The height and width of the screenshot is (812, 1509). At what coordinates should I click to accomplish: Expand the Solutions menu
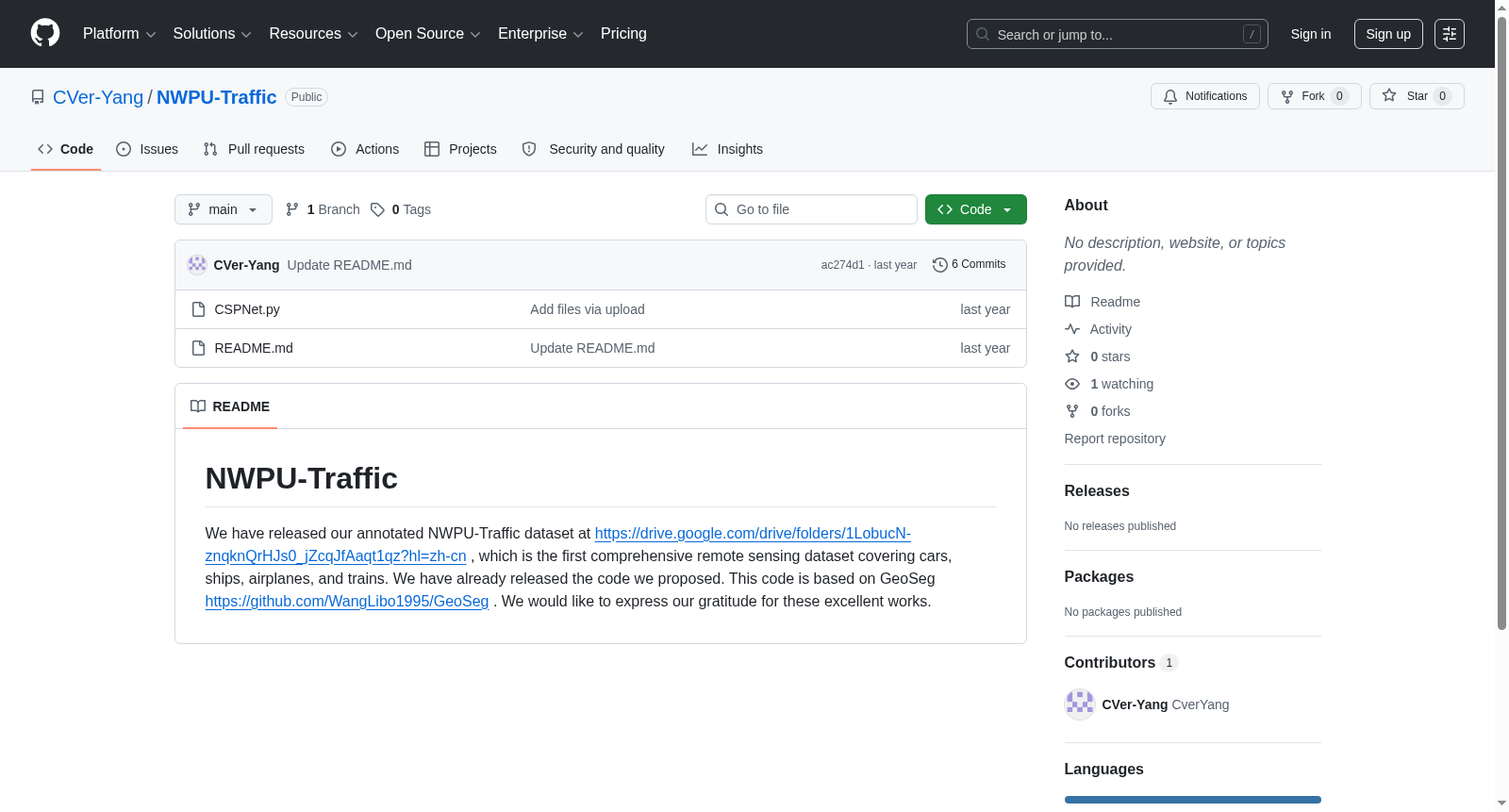pos(212,34)
